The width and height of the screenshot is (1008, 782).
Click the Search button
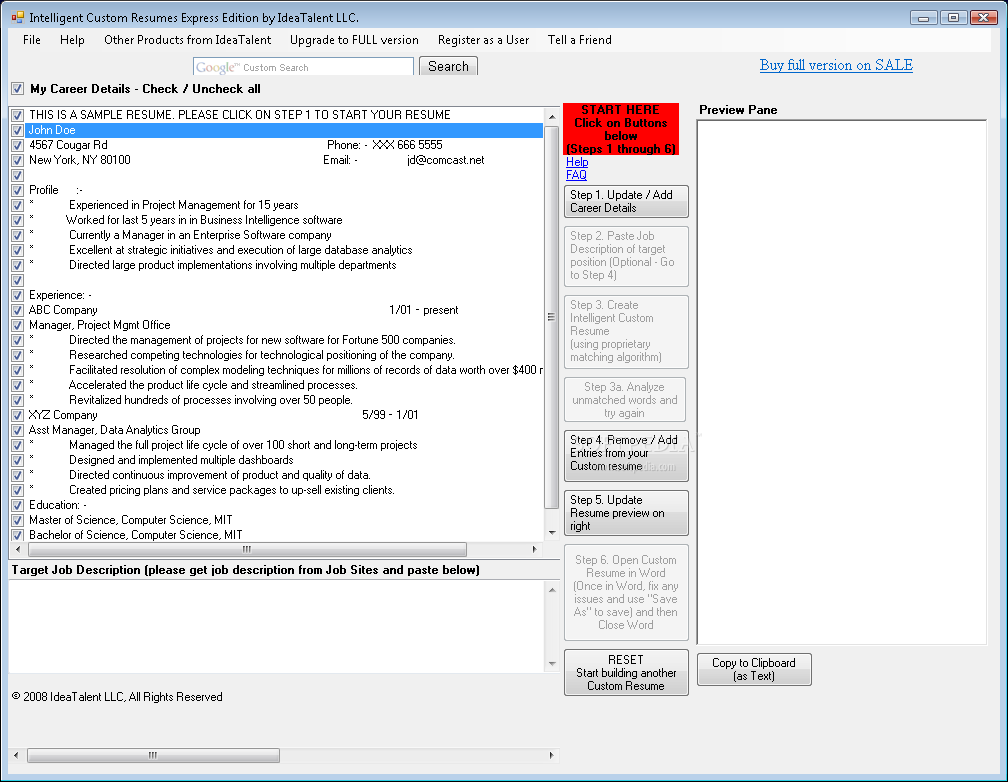448,66
